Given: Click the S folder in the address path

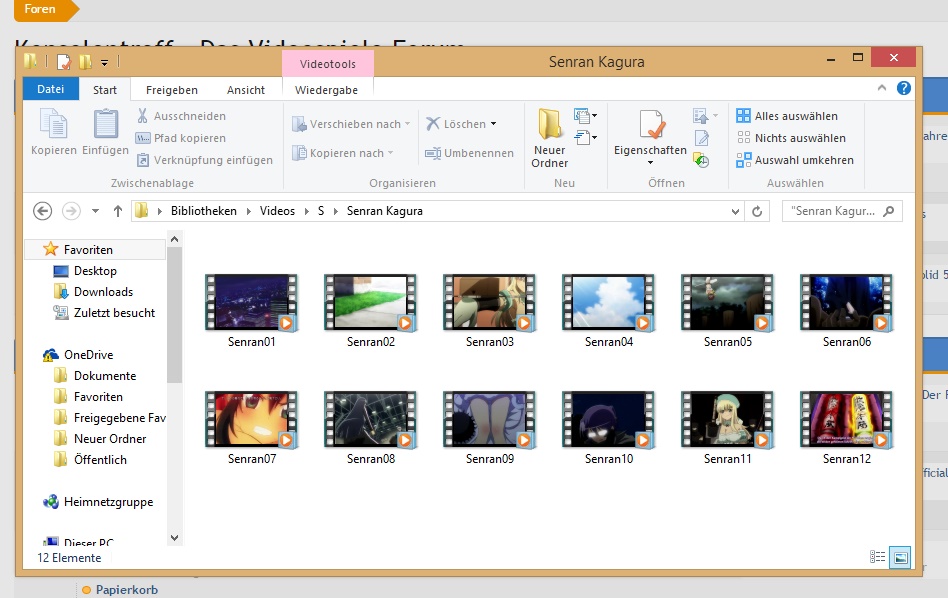Looking at the screenshot, I should tap(321, 211).
